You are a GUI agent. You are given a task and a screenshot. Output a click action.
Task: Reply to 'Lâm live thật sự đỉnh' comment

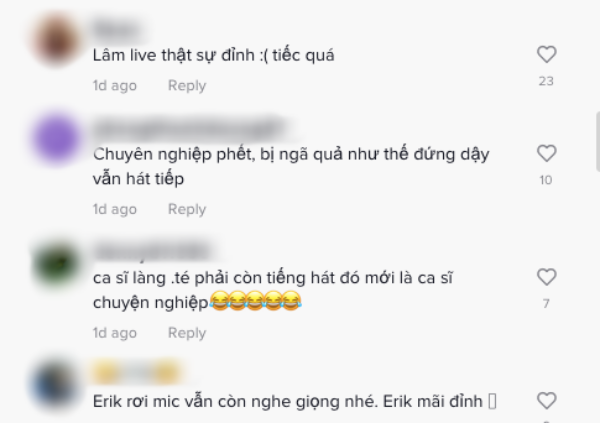[187, 85]
